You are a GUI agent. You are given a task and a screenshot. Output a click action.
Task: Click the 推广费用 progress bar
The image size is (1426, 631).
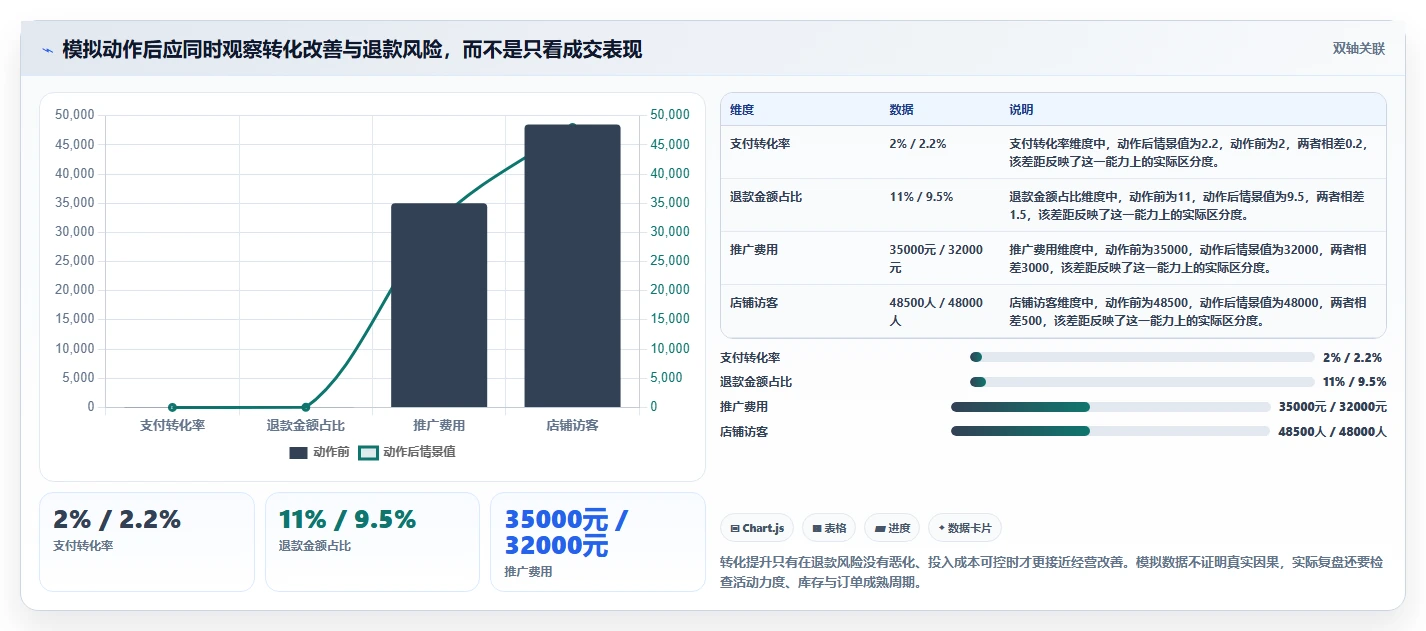1110,407
